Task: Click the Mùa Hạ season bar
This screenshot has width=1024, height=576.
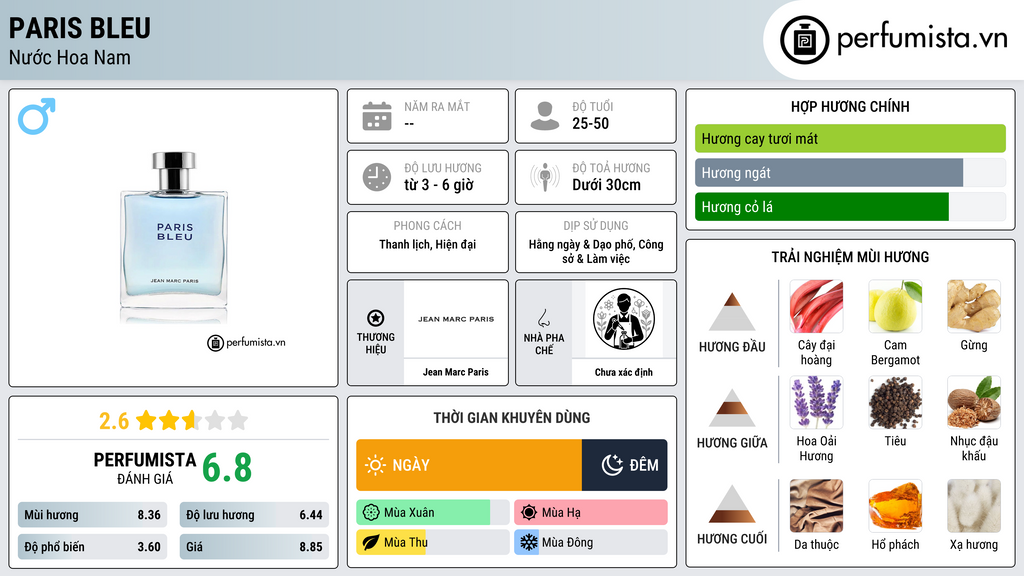Action: coord(591,513)
